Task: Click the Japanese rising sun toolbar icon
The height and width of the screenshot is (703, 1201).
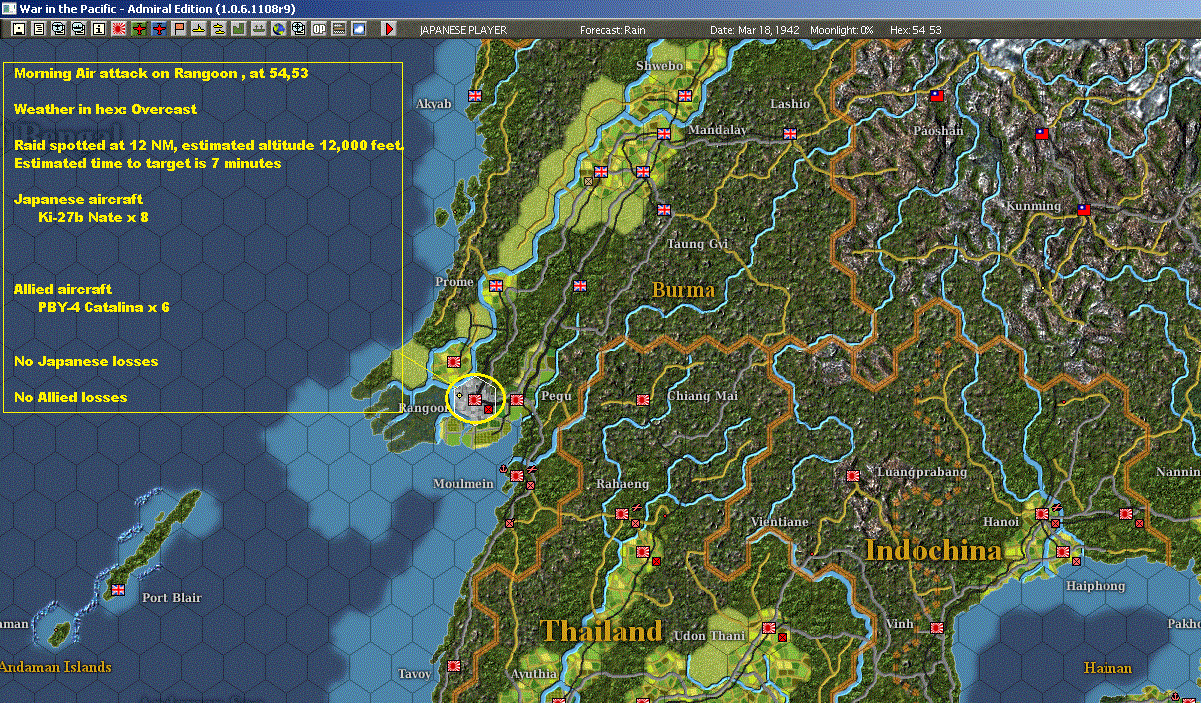Action: click(x=119, y=29)
